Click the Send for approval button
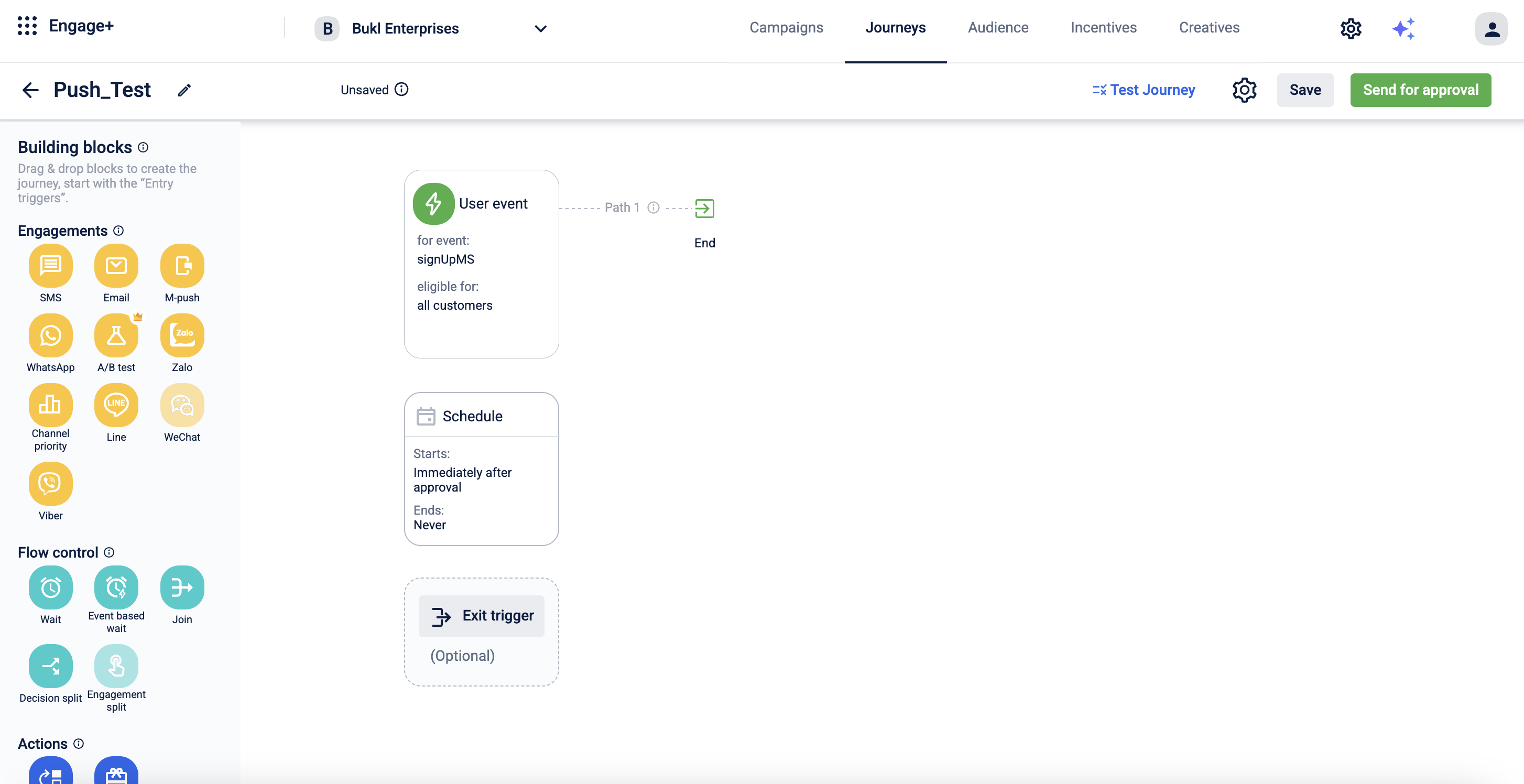The height and width of the screenshot is (784, 1524). click(x=1420, y=90)
